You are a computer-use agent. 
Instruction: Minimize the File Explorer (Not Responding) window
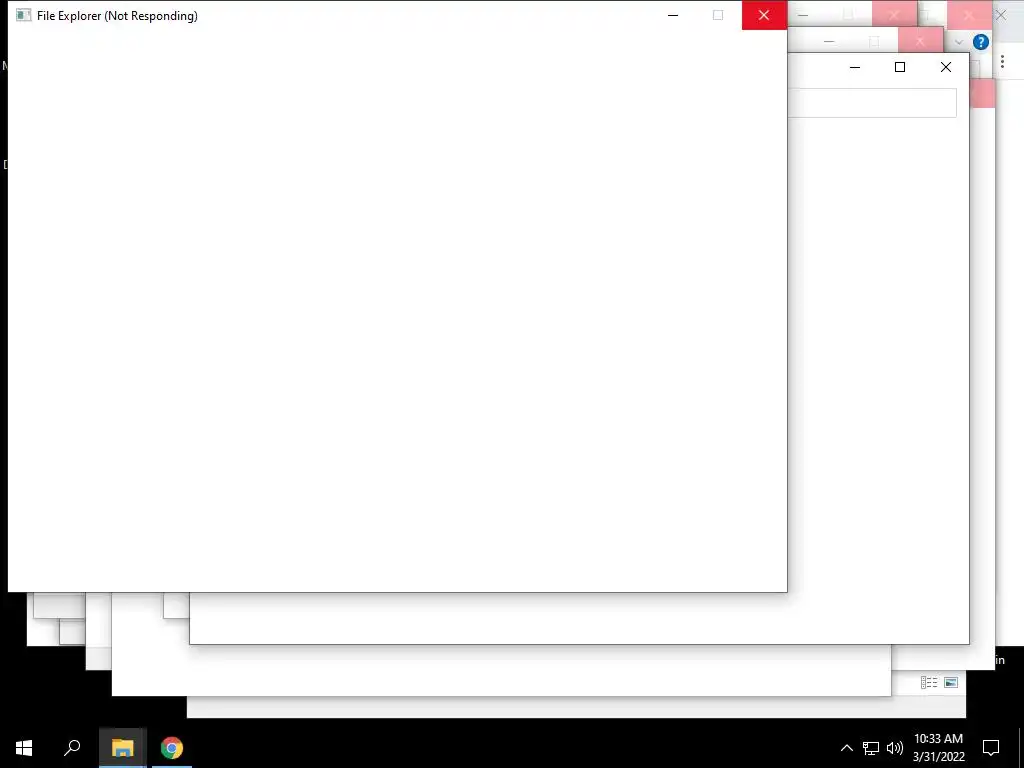point(673,15)
